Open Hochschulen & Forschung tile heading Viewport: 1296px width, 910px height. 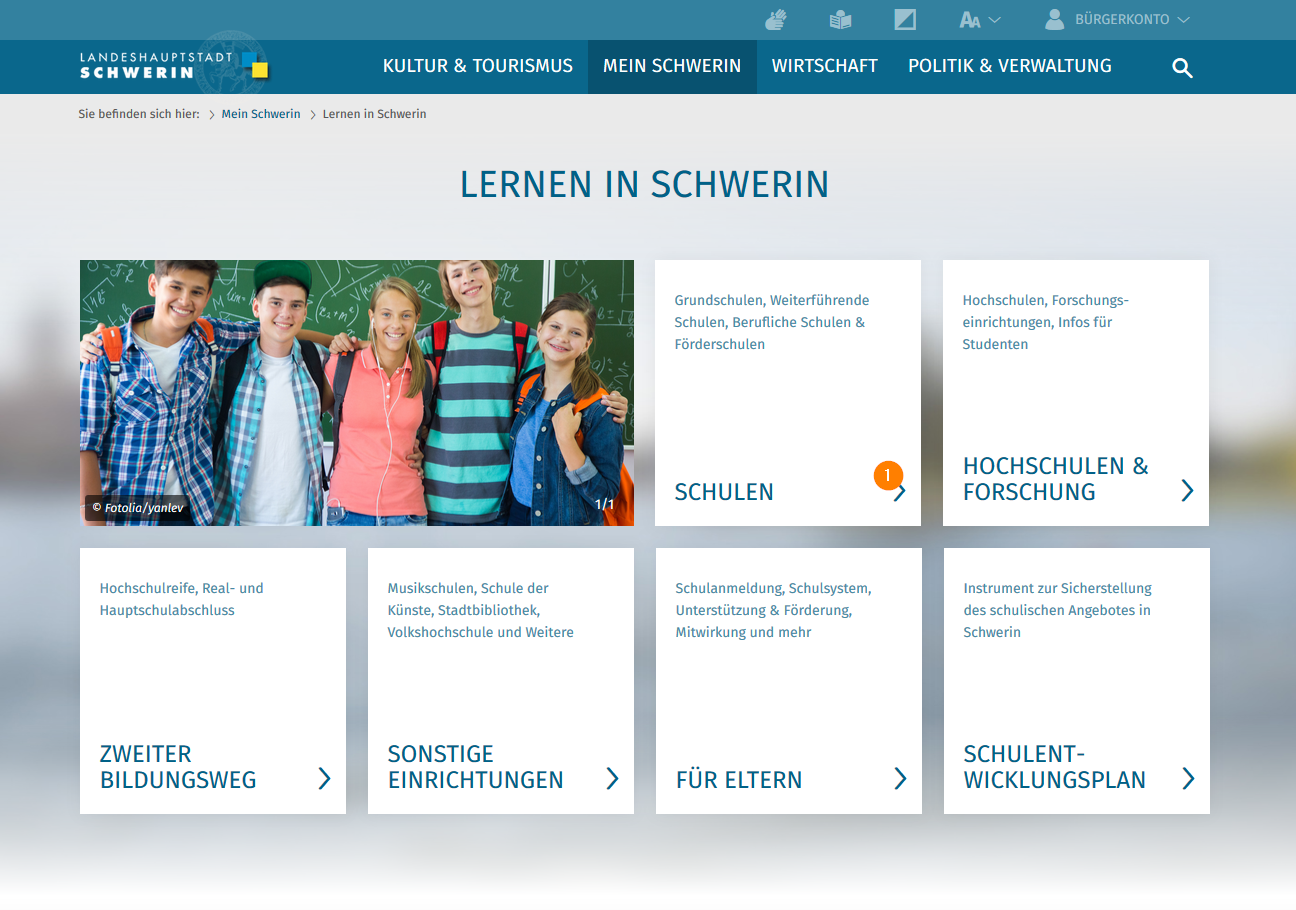tap(1056, 479)
